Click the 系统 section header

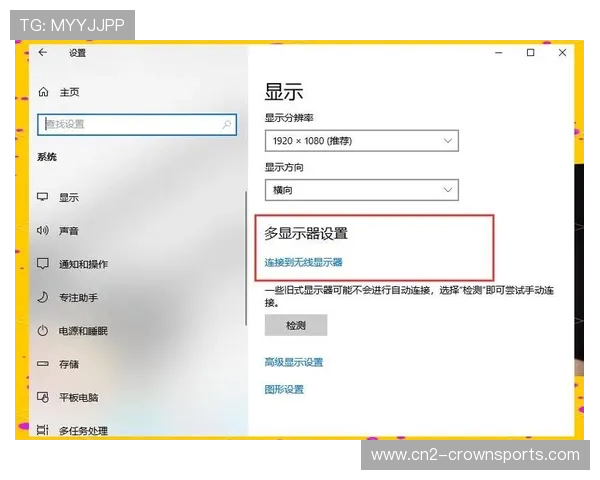[47, 157]
